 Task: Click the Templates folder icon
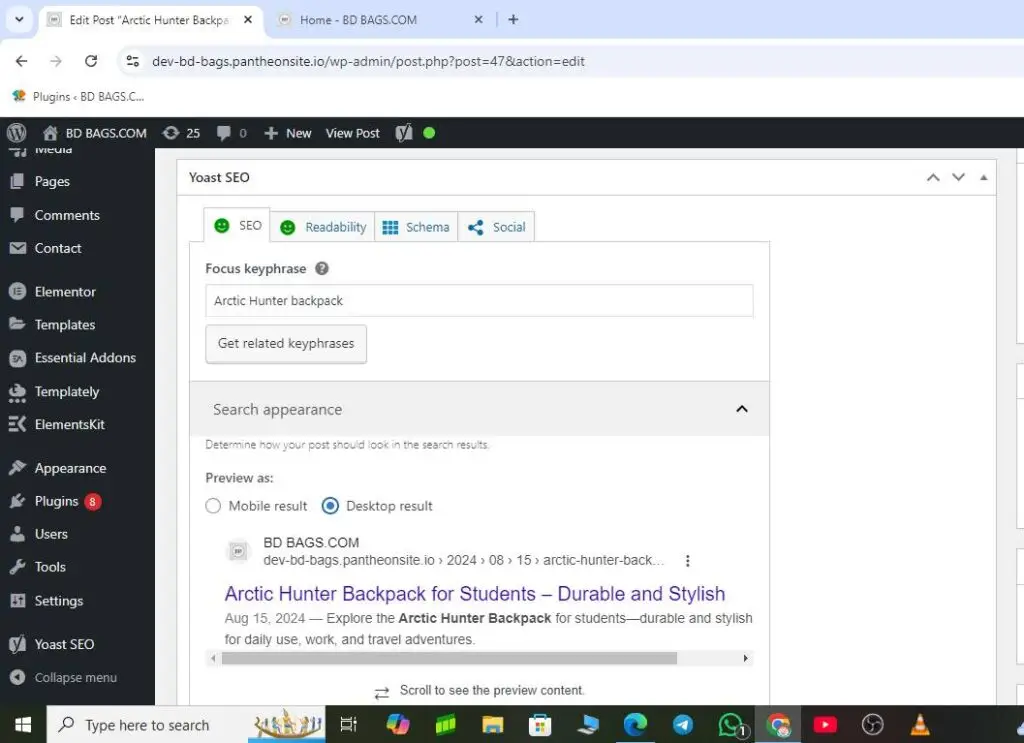18,324
